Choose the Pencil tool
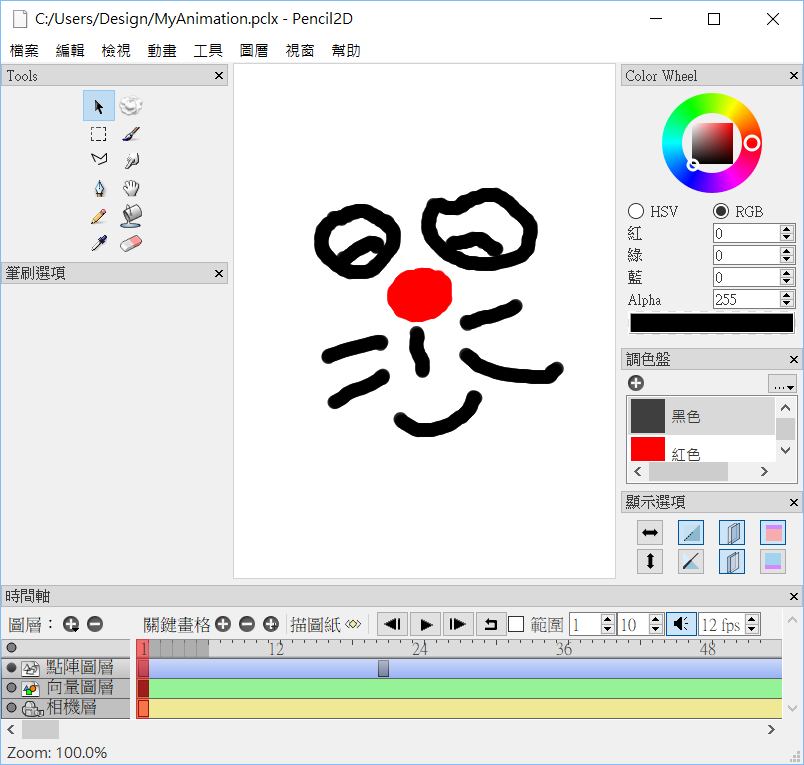Image resolution: width=804 pixels, height=765 pixels. (98, 215)
